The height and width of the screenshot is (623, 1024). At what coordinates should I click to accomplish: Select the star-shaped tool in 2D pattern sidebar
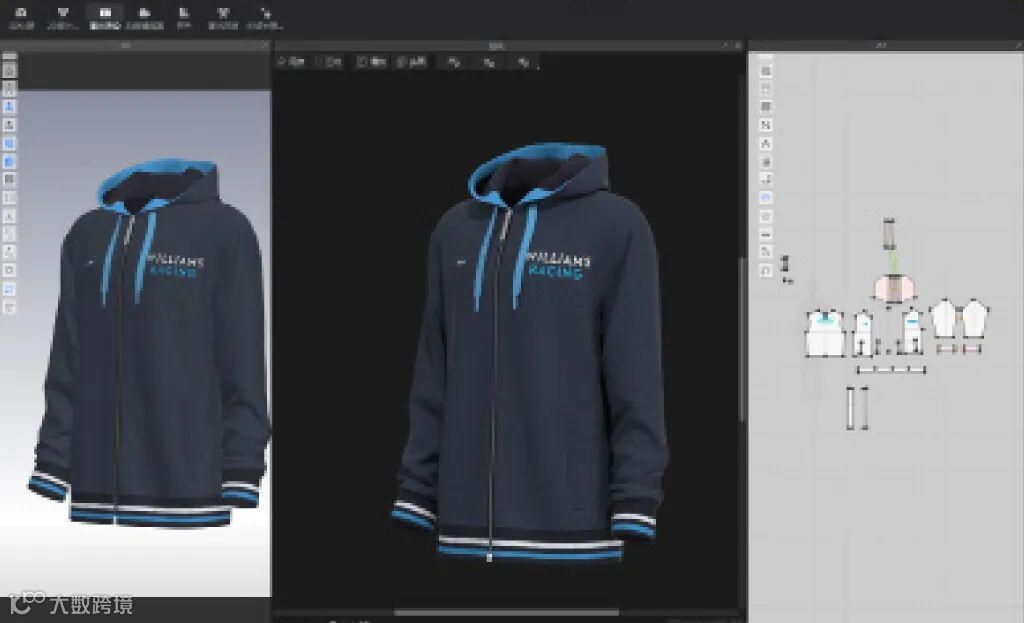click(x=766, y=216)
